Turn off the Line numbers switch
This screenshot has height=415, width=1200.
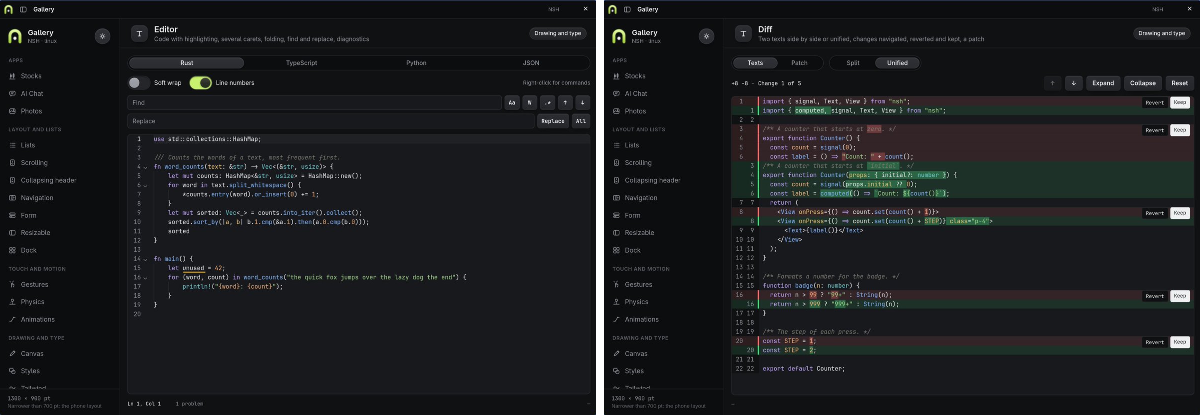click(x=200, y=82)
